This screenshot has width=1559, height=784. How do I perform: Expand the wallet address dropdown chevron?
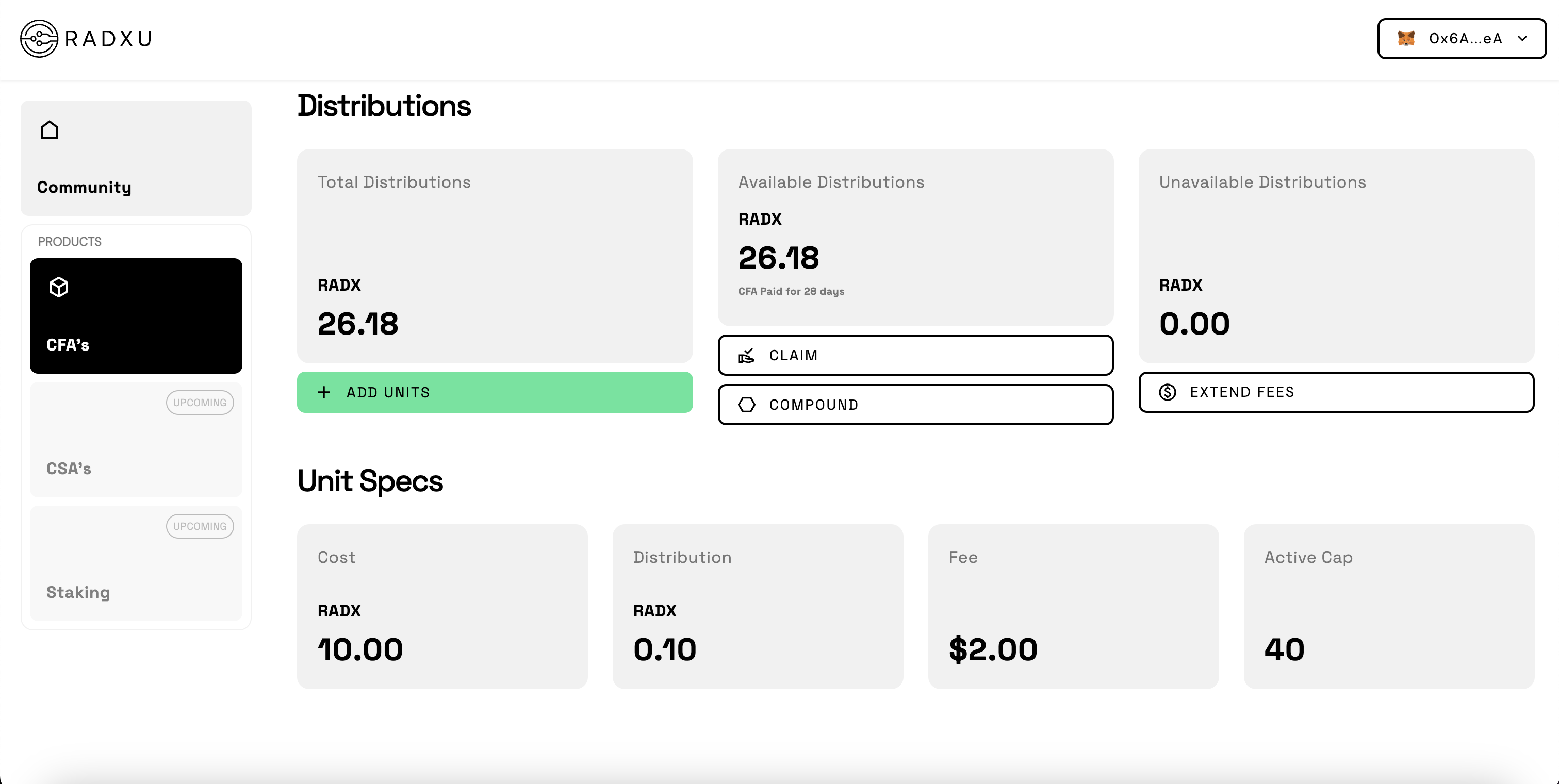pos(1521,38)
